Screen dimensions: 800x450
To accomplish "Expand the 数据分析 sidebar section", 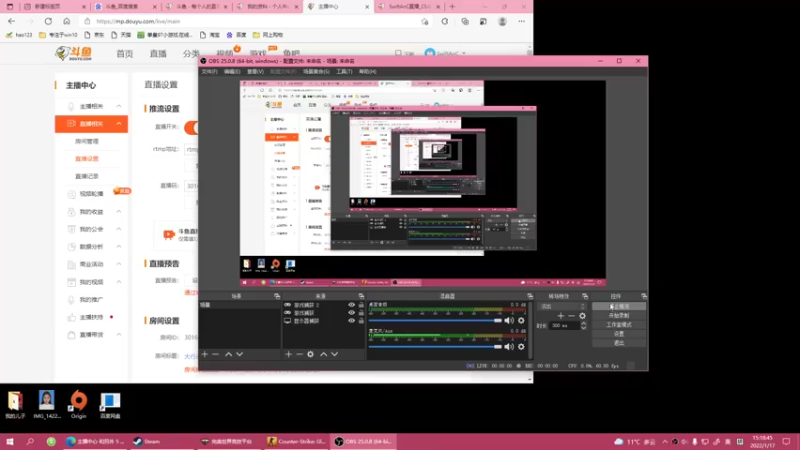I will coord(118,246).
